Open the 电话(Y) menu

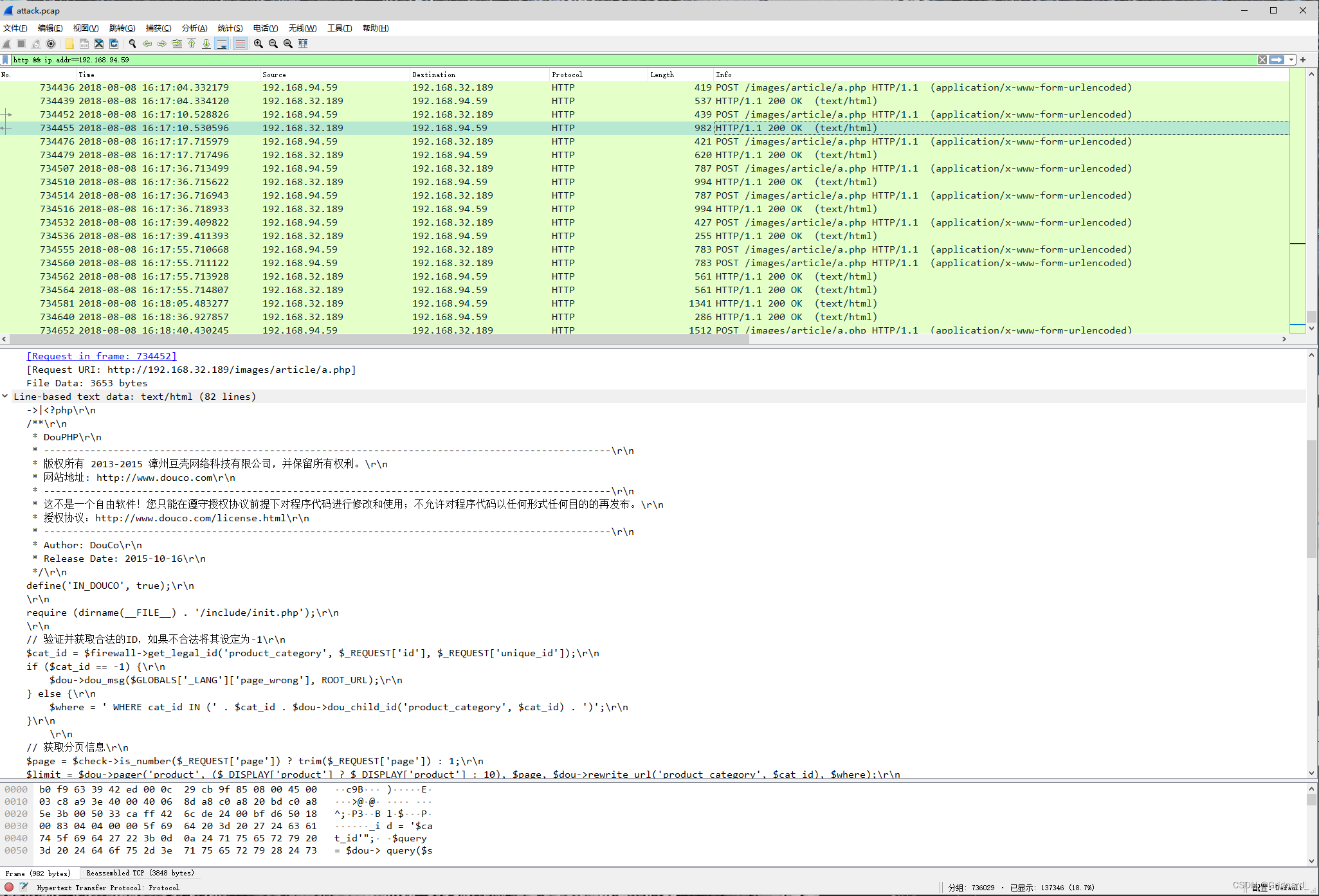pyautogui.click(x=266, y=28)
